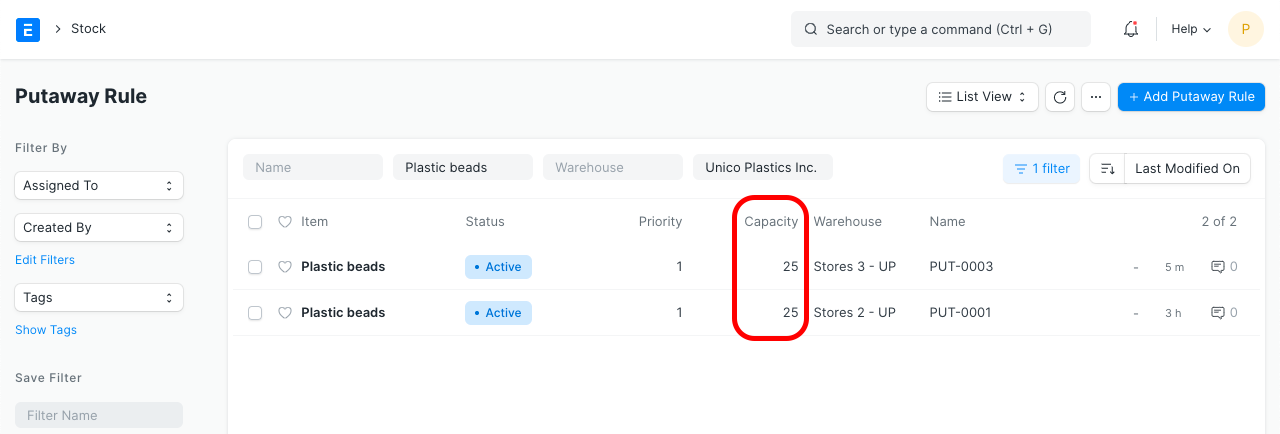1280x434 pixels.
Task: Open the List View switcher
Action: tap(982, 97)
